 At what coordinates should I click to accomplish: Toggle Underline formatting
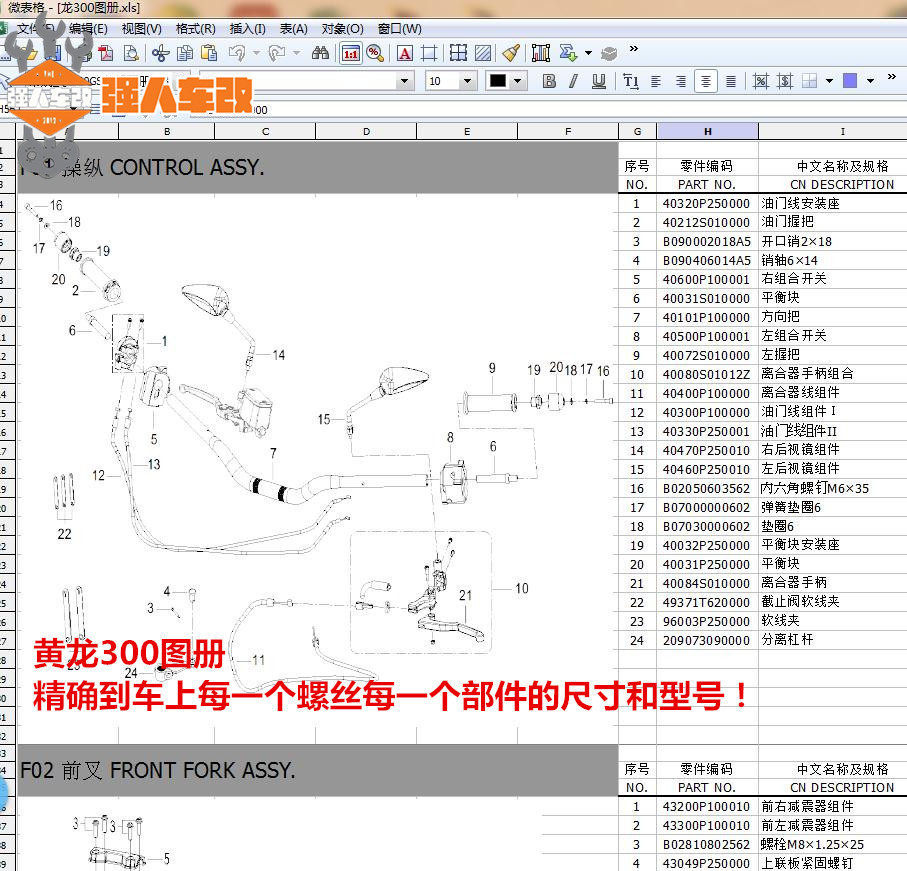[599, 81]
